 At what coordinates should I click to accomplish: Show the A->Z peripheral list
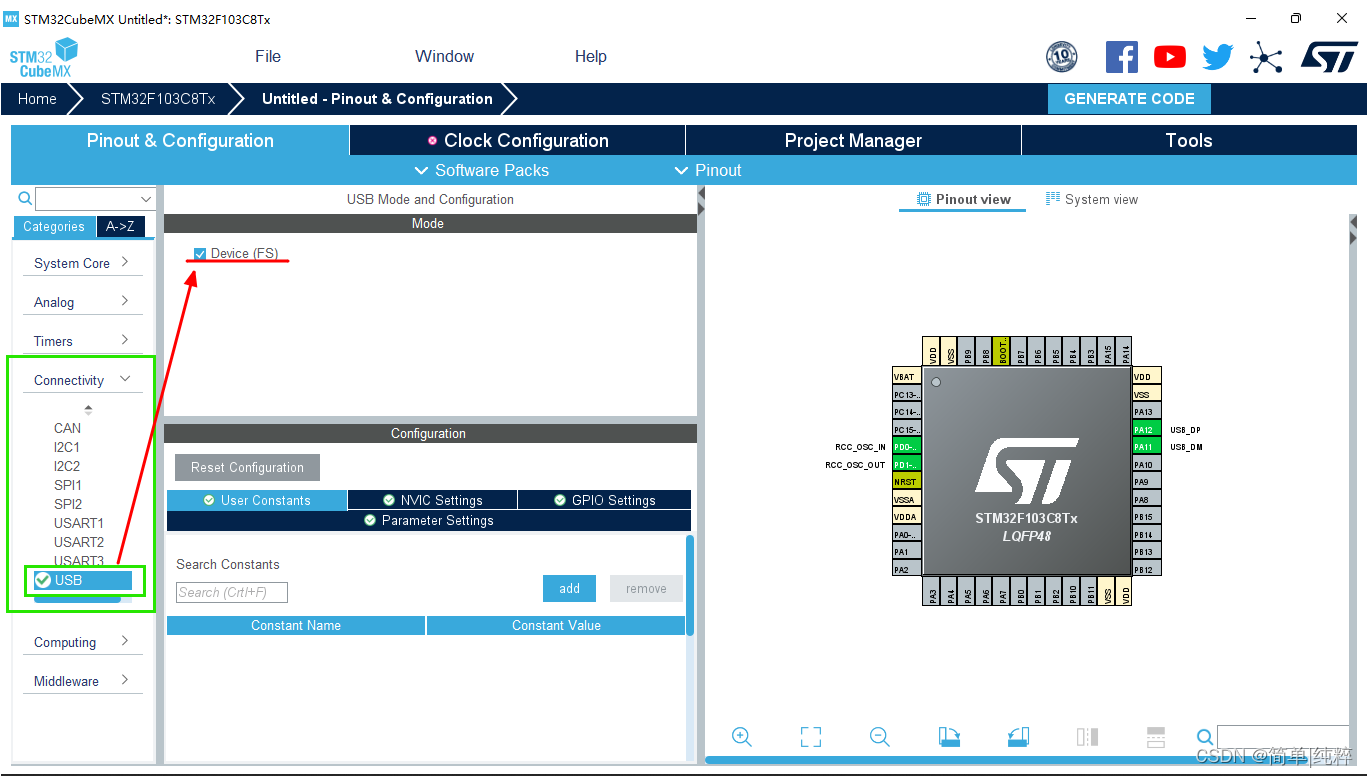click(121, 227)
